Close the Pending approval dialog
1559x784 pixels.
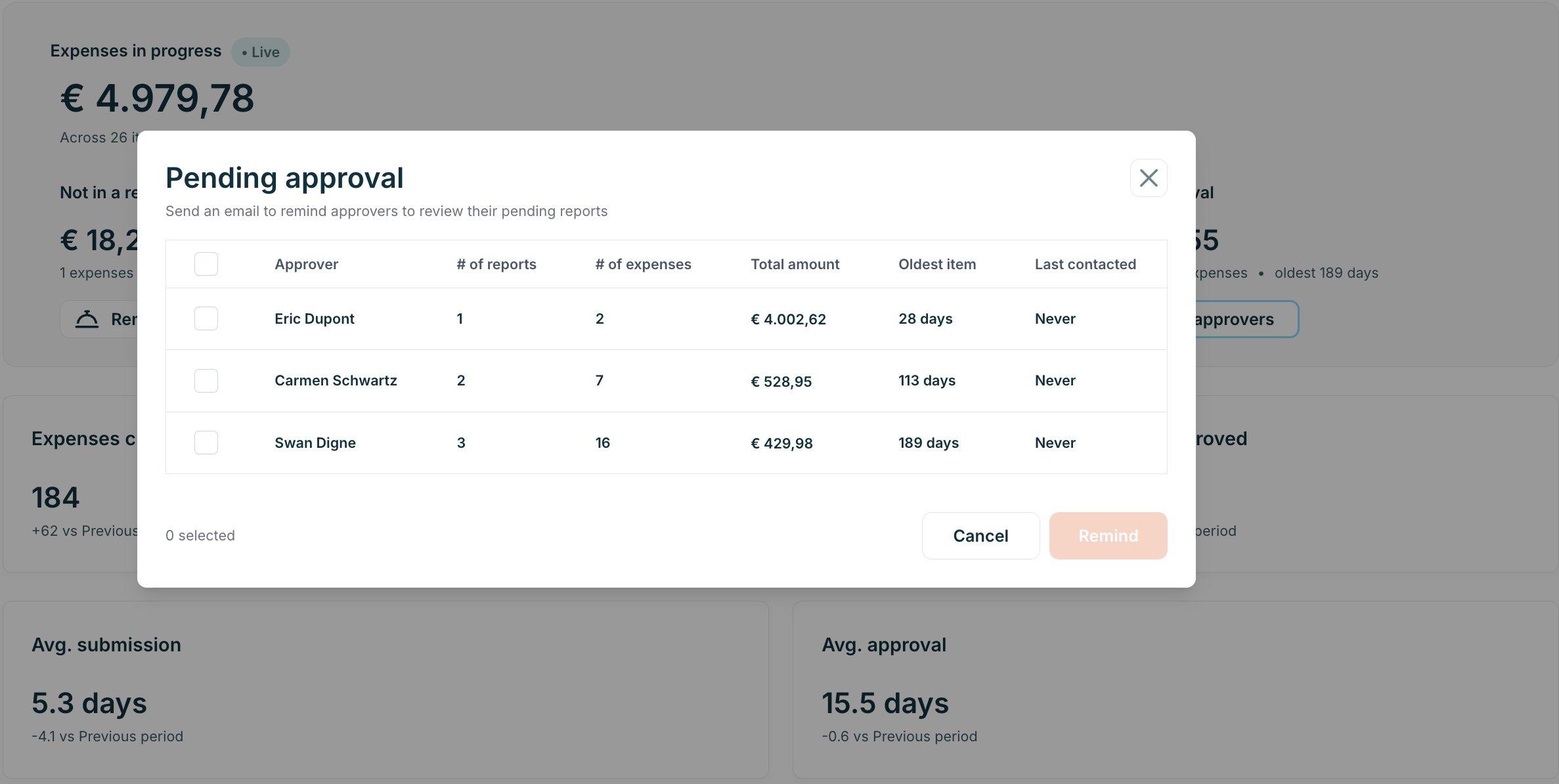(x=1148, y=178)
